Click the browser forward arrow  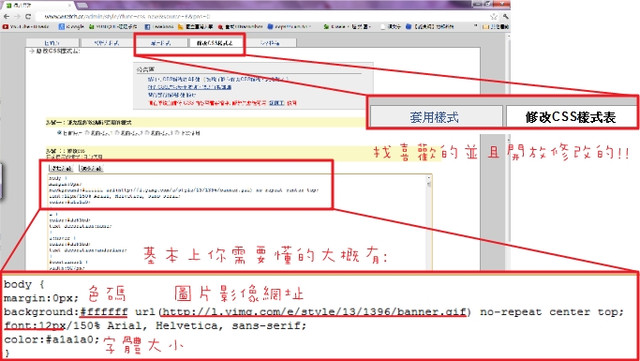click(x=17, y=17)
